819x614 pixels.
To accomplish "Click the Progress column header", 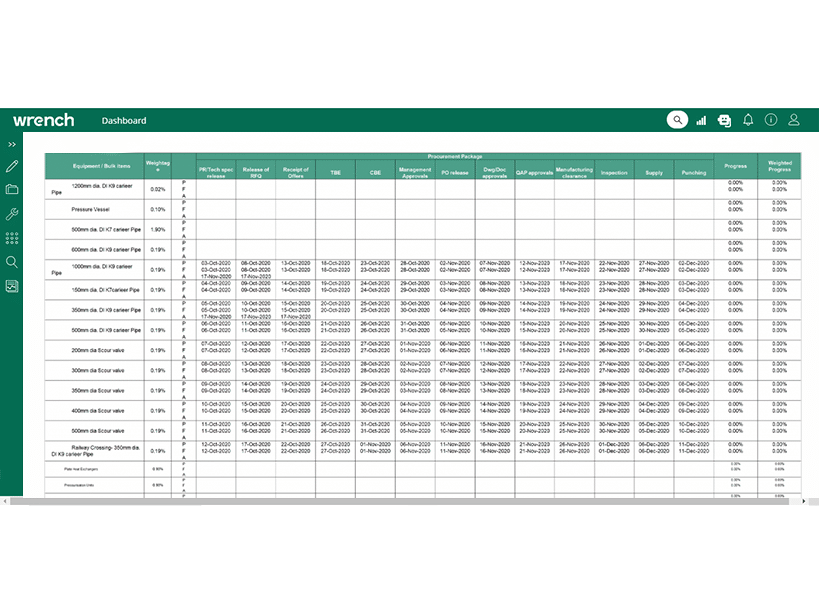I will coord(735,166).
